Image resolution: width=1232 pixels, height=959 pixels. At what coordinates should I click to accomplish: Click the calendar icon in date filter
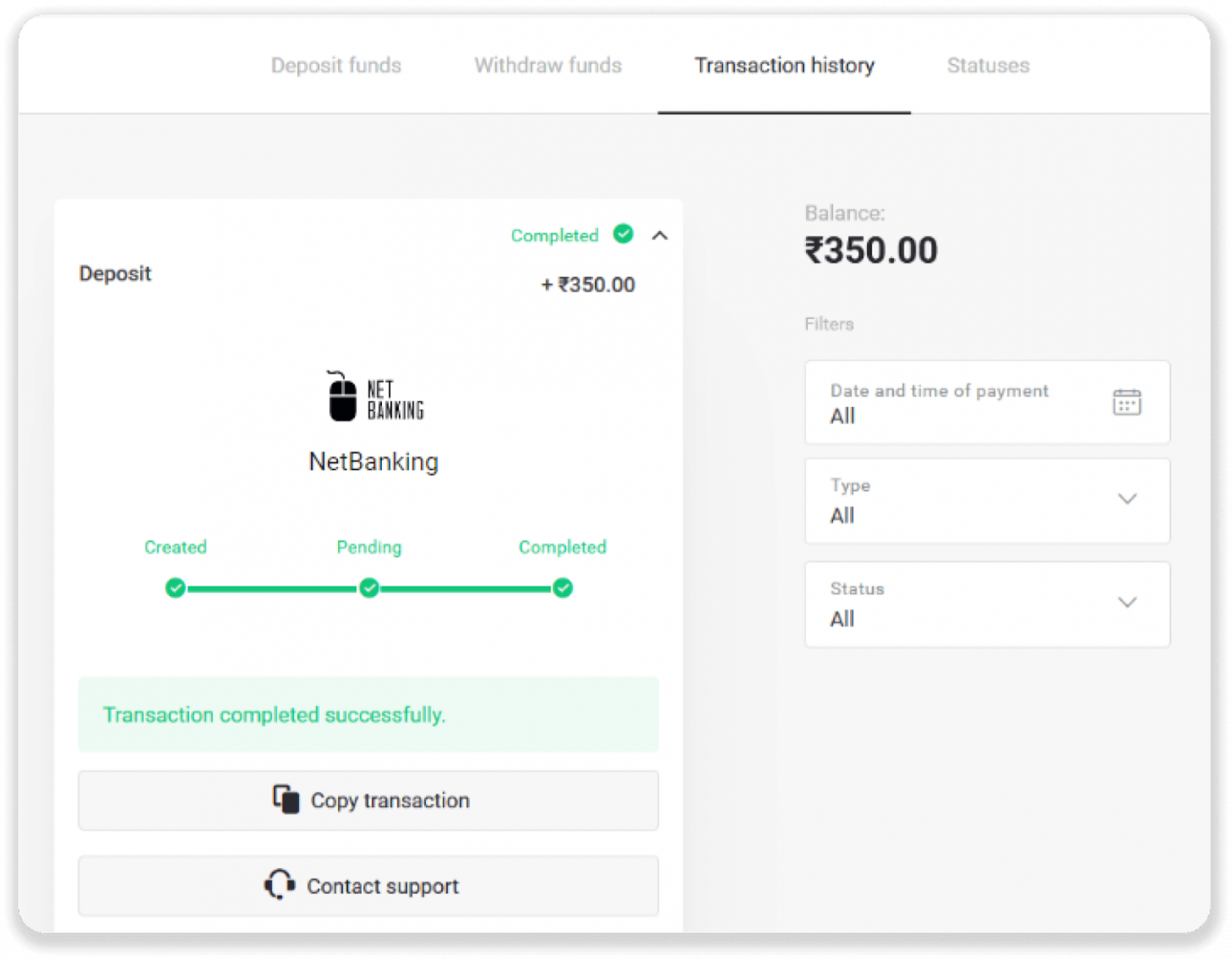click(1127, 402)
